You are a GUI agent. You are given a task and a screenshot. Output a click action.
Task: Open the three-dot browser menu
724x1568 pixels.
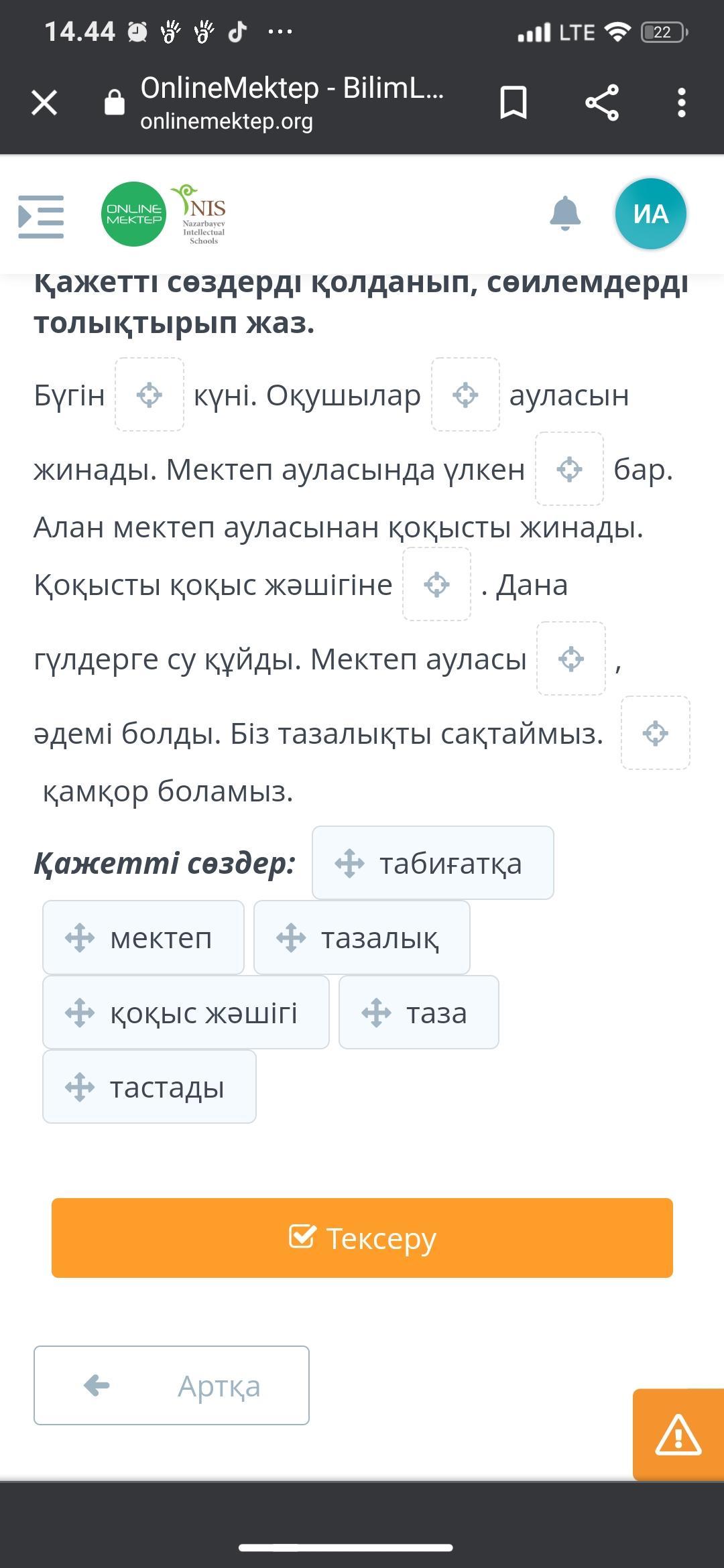coord(681,103)
